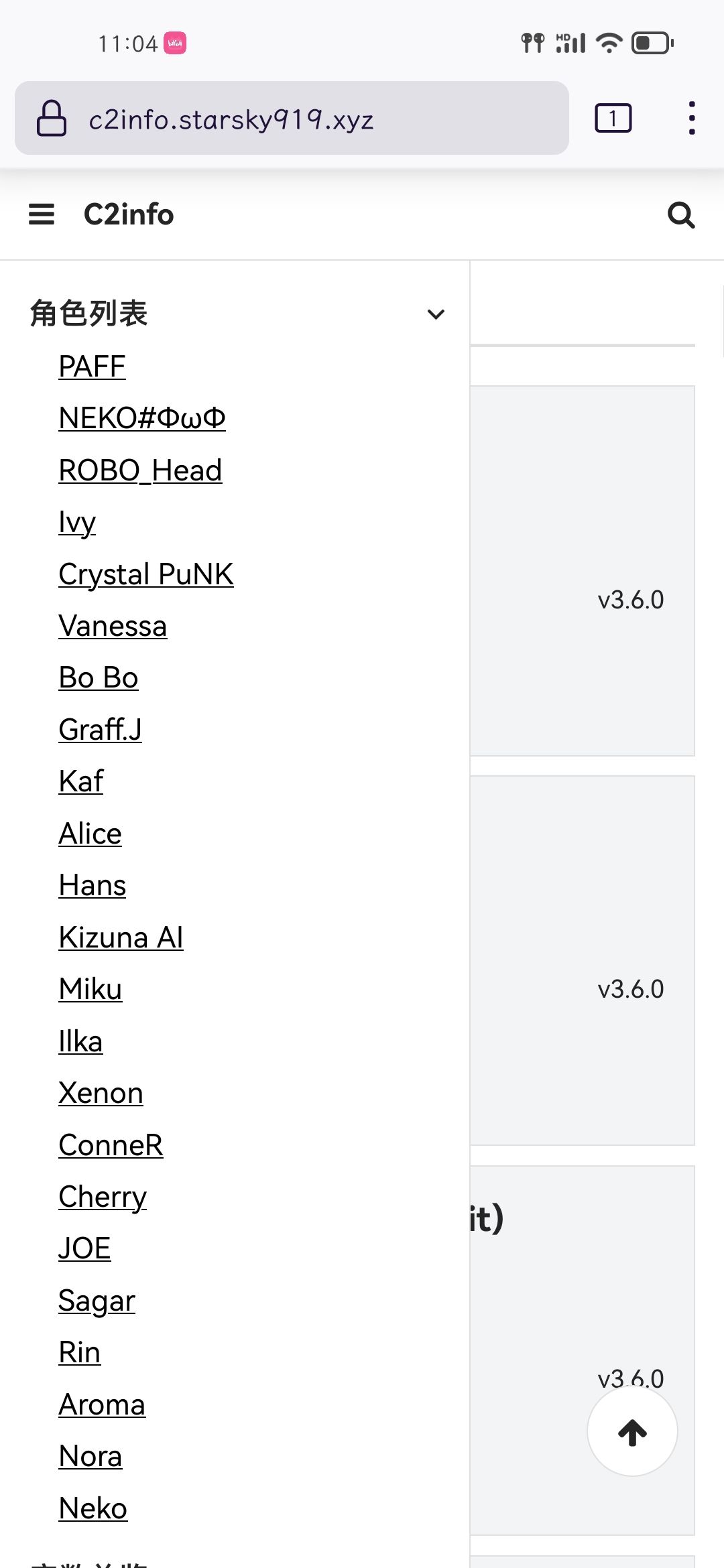Click the search magnifier icon
This screenshot has height=1568, width=724.
click(681, 215)
